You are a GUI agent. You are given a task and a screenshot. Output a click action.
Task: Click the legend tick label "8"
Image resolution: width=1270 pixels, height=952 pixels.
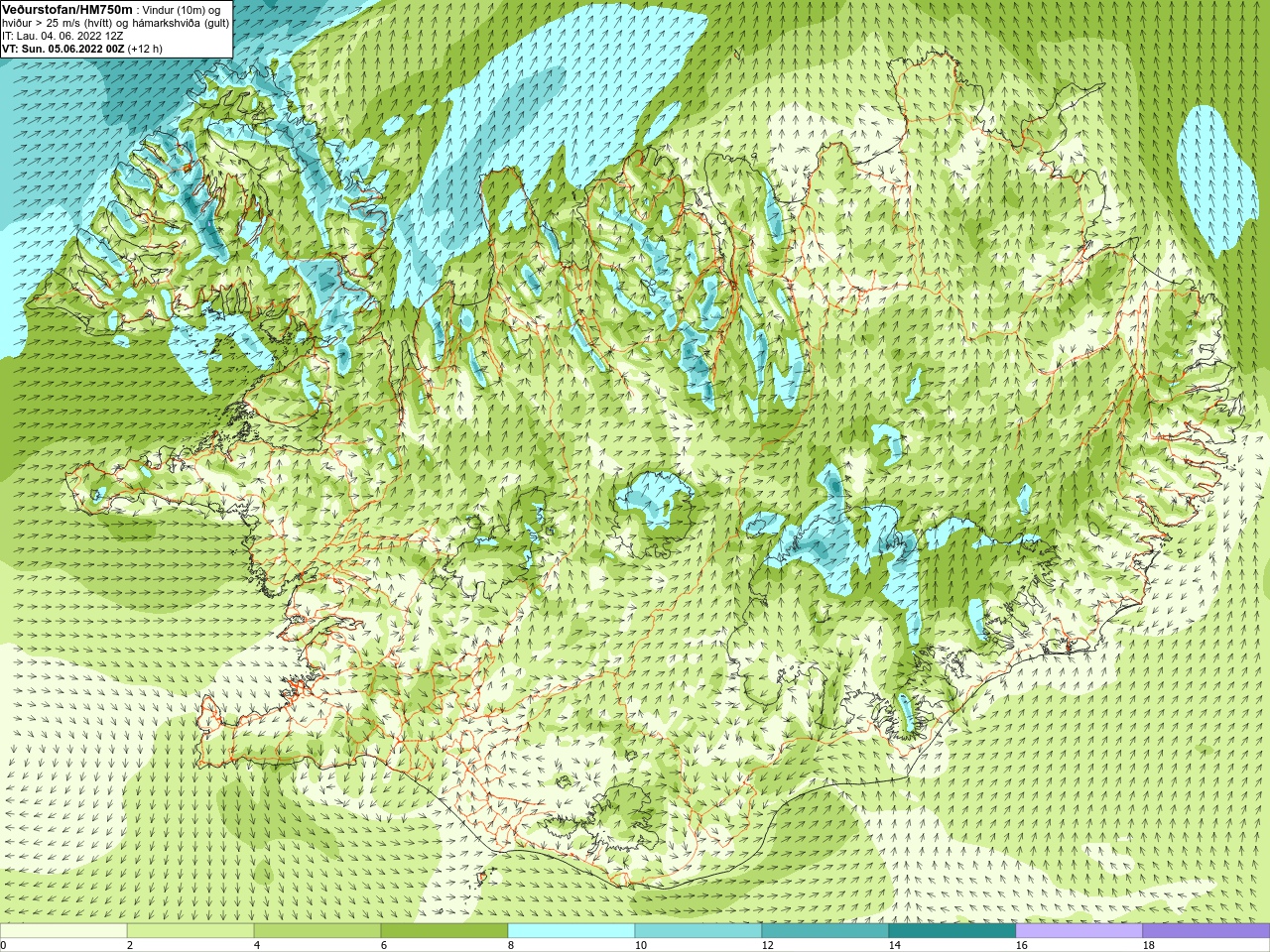click(x=511, y=945)
